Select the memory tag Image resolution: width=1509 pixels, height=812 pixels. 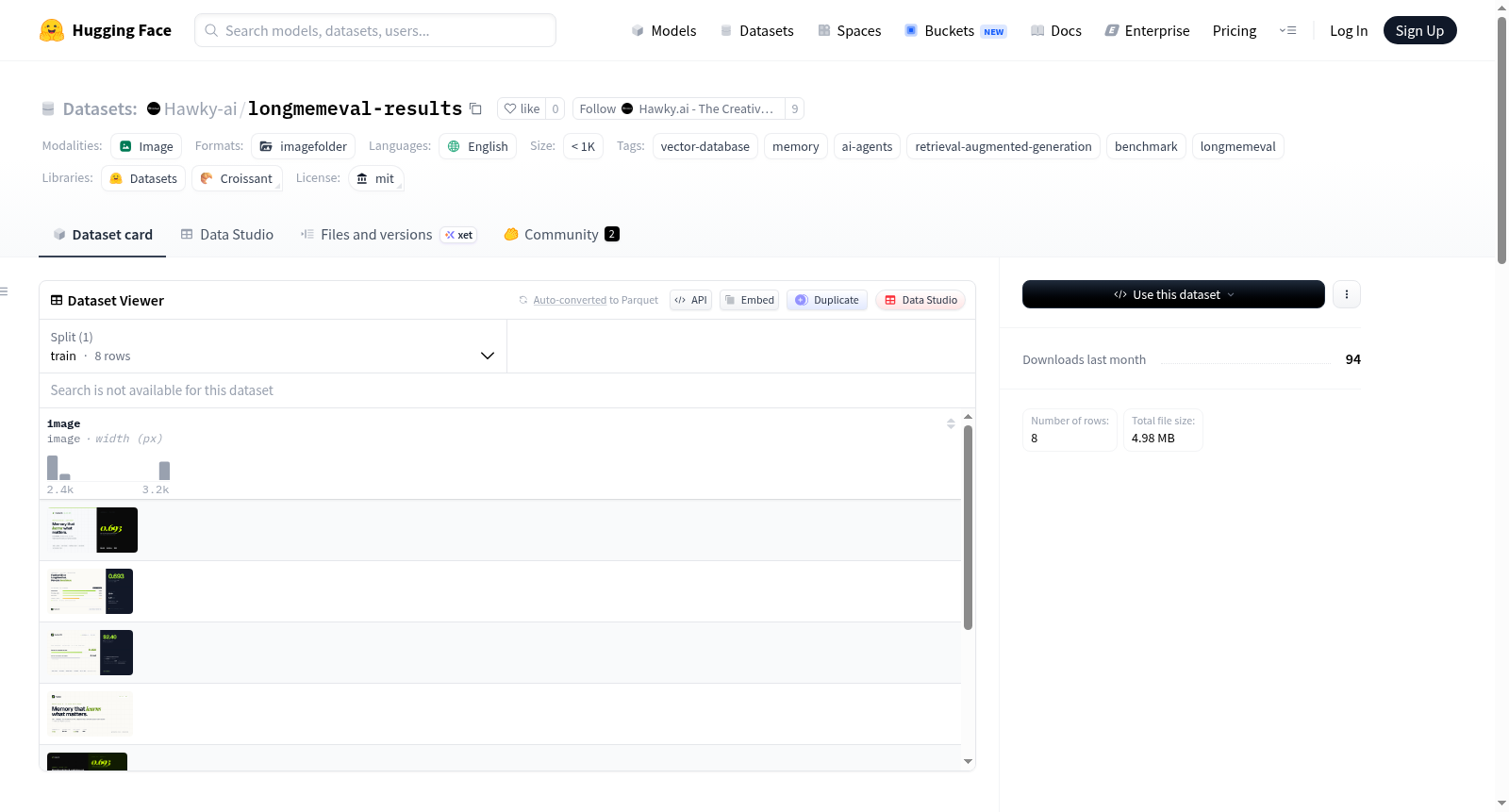[x=796, y=146]
